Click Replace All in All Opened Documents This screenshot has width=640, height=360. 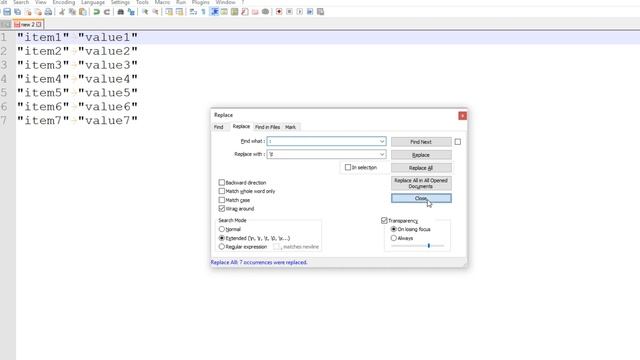point(421,183)
